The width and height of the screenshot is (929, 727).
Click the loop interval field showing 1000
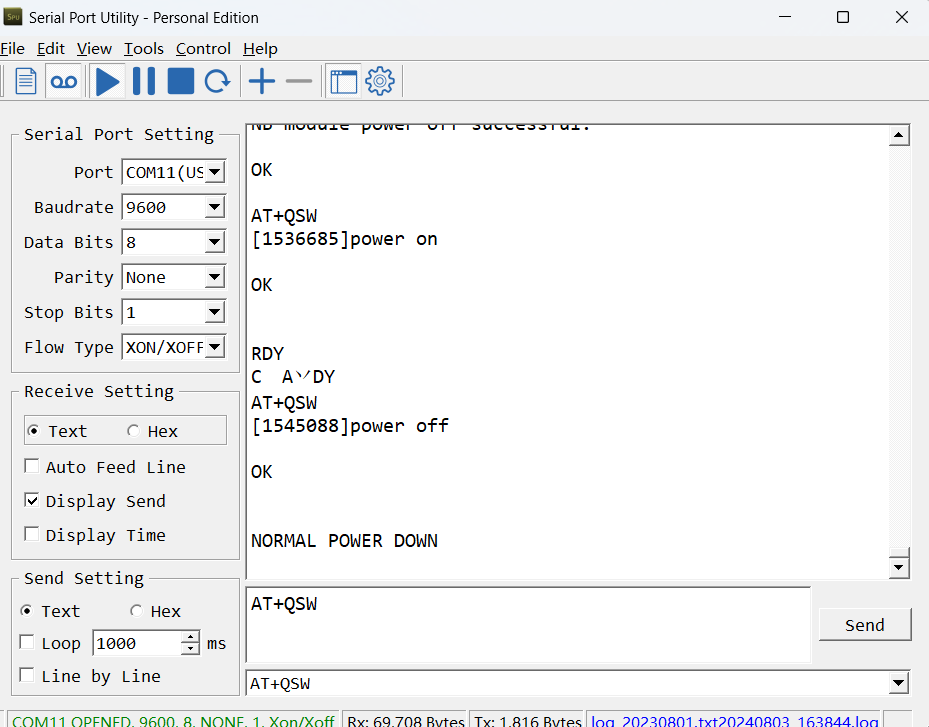tap(137, 643)
